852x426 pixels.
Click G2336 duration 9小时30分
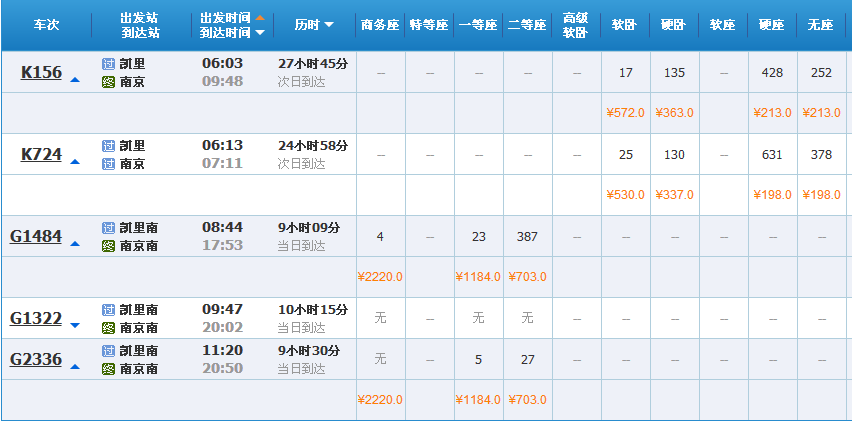[x=309, y=350]
